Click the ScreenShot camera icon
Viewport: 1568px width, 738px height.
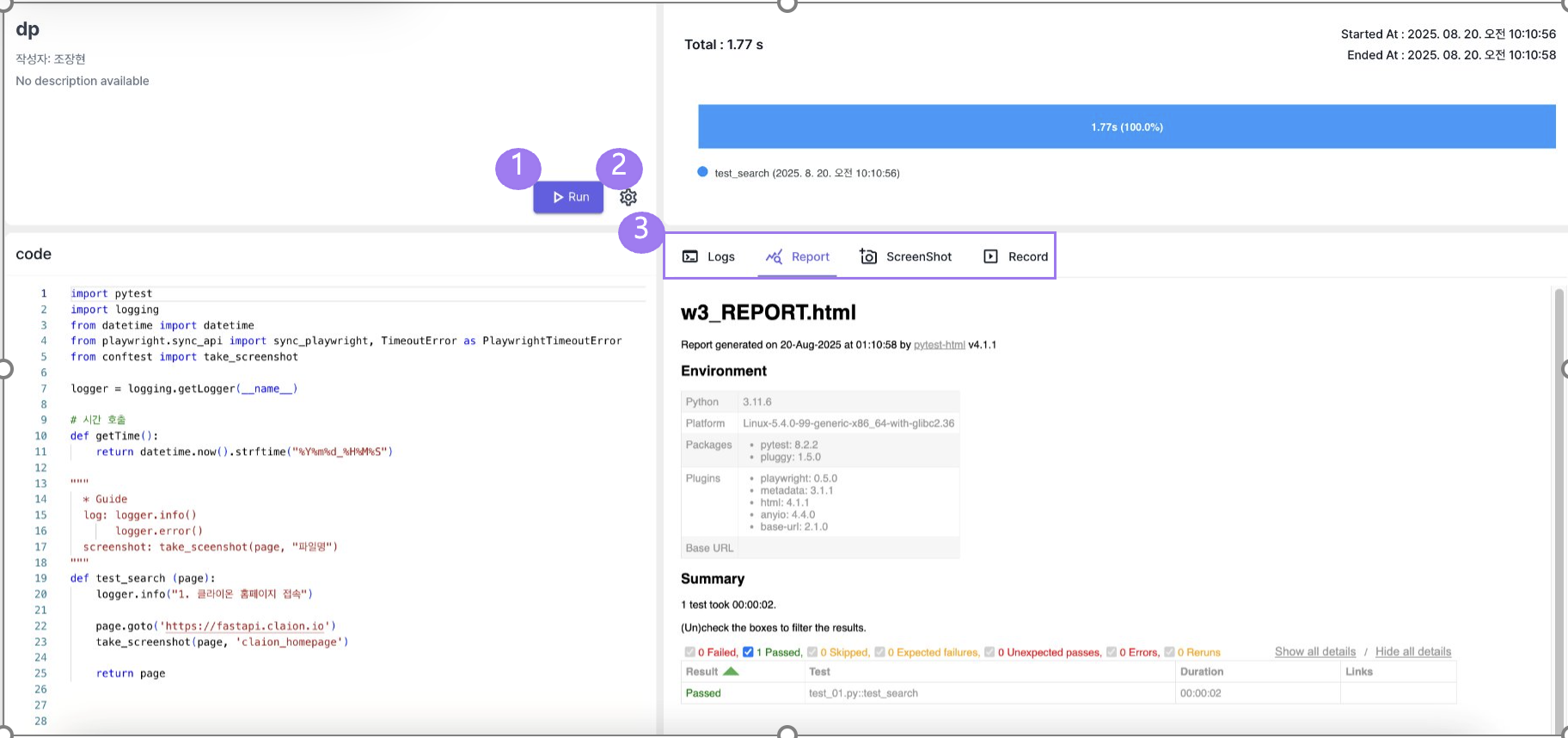coord(868,256)
